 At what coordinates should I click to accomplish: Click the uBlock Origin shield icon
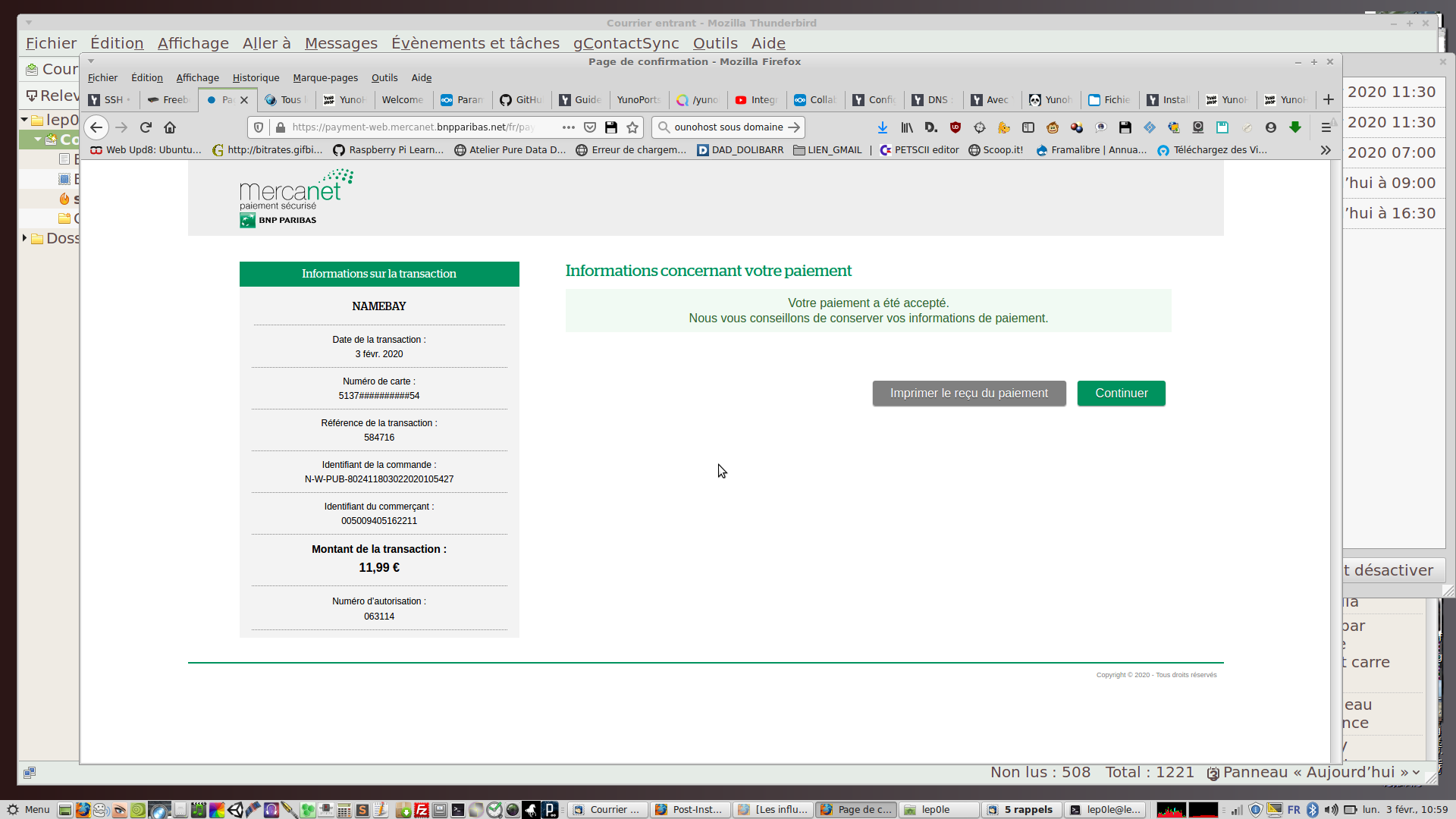[x=955, y=127]
